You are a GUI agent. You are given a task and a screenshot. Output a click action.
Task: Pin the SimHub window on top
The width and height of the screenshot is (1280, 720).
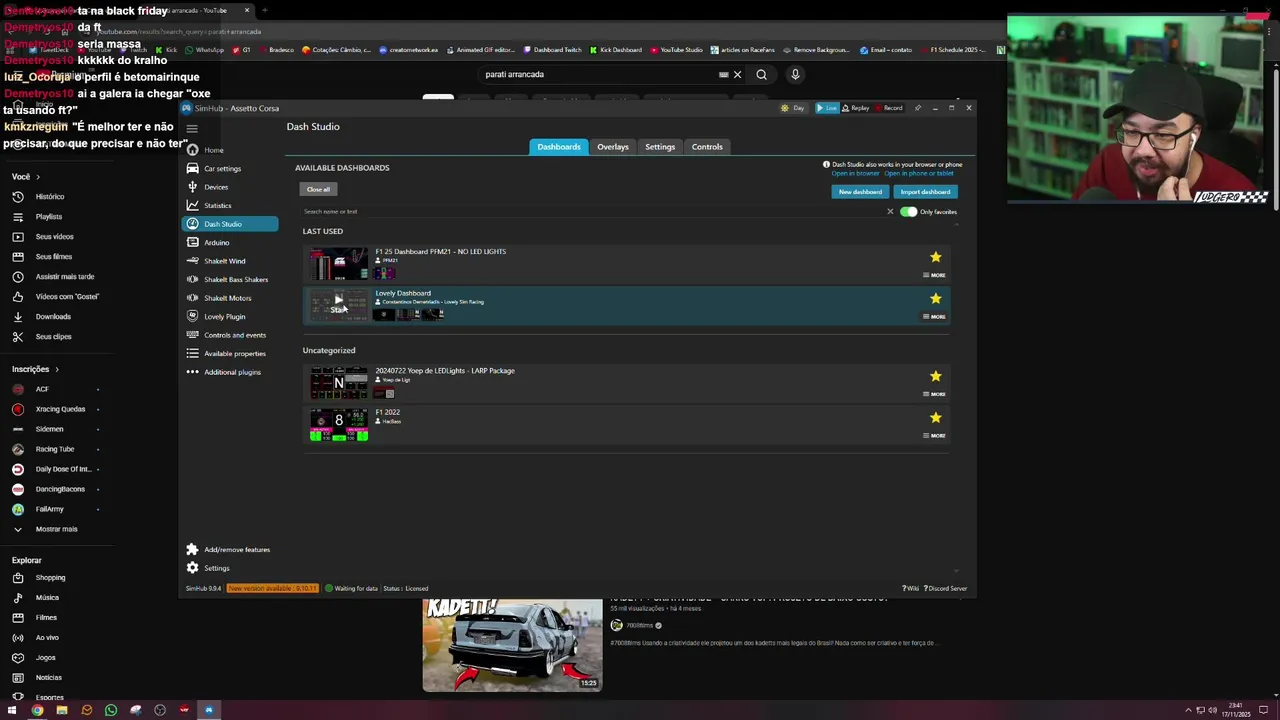coord(917,108)
